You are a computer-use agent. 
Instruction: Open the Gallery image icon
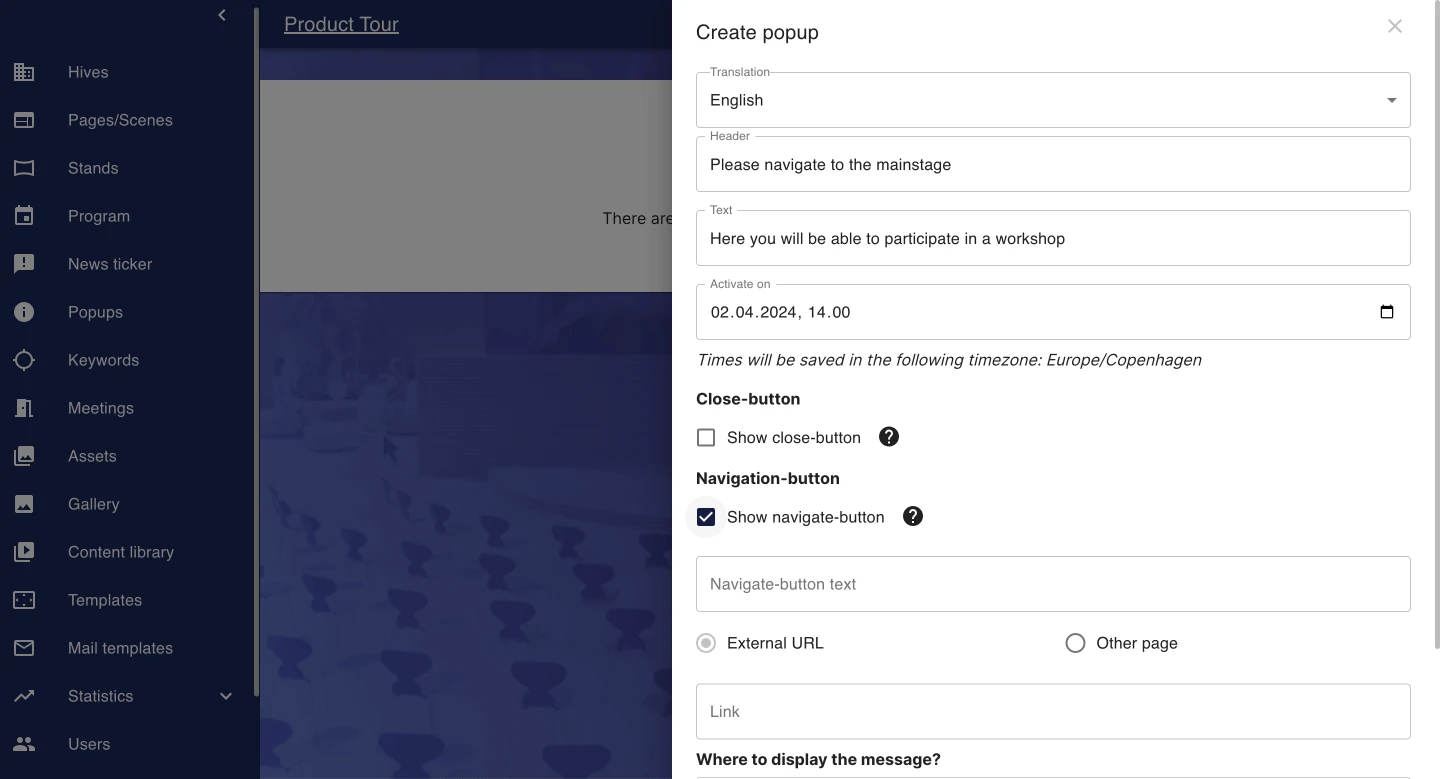24,504
